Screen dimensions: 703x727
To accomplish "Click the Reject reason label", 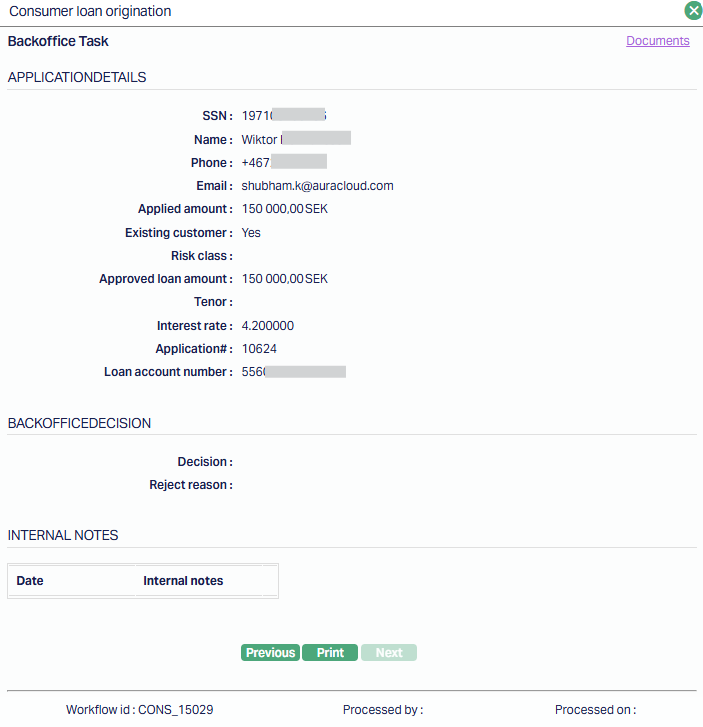I will [190, 485].
